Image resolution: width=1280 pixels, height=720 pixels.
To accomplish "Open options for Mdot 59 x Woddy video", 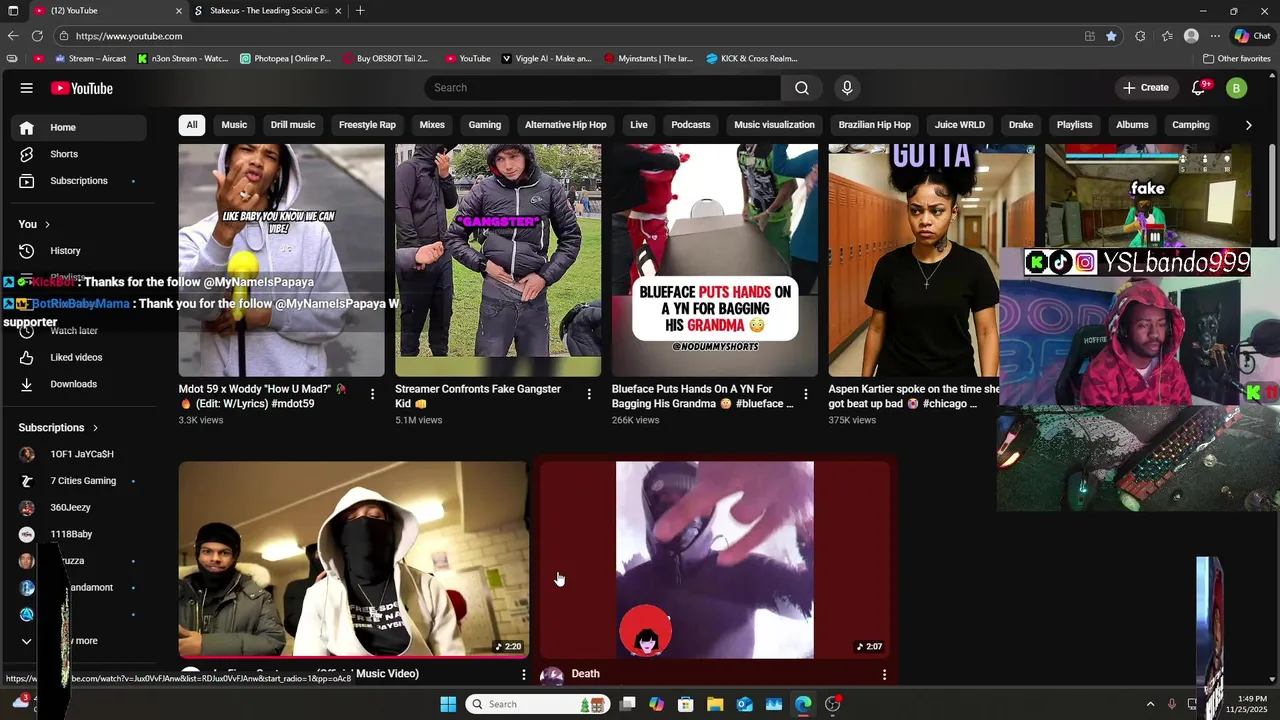I will coord(372,394).
